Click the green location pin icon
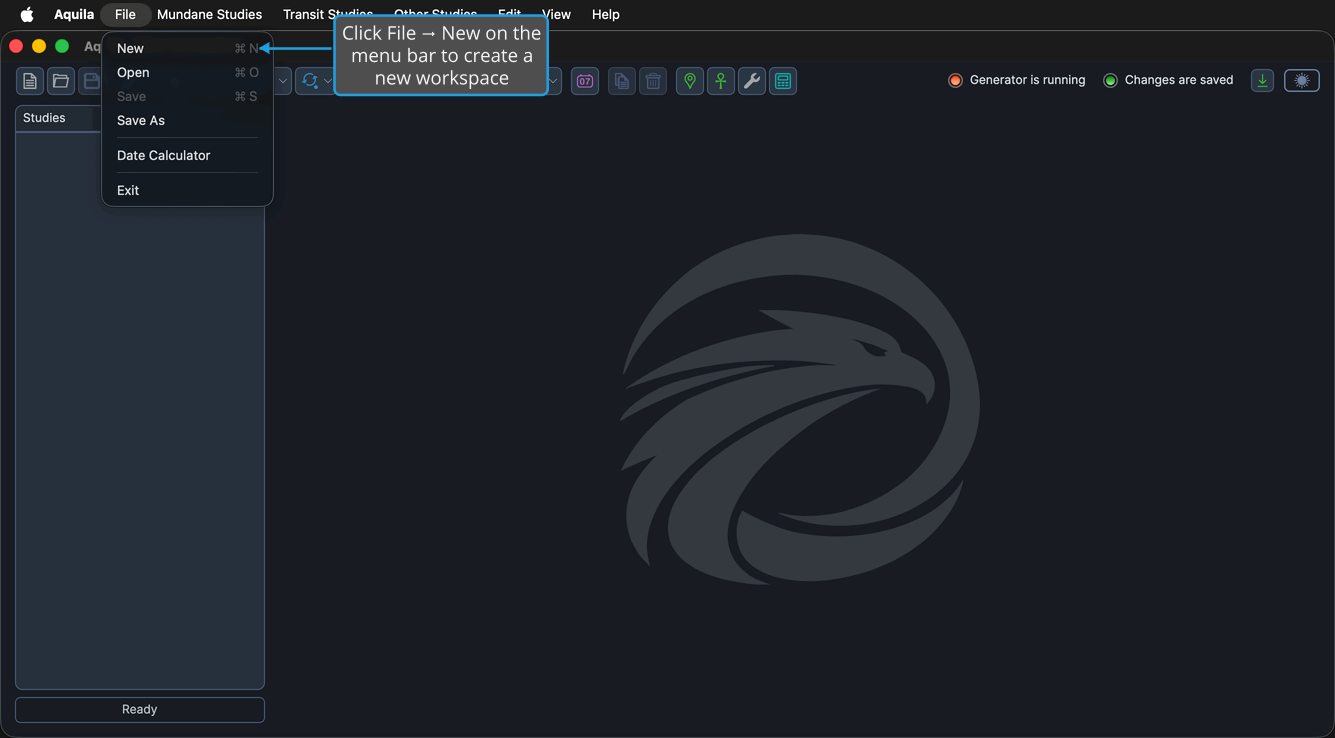 click(x=690, y=81)
